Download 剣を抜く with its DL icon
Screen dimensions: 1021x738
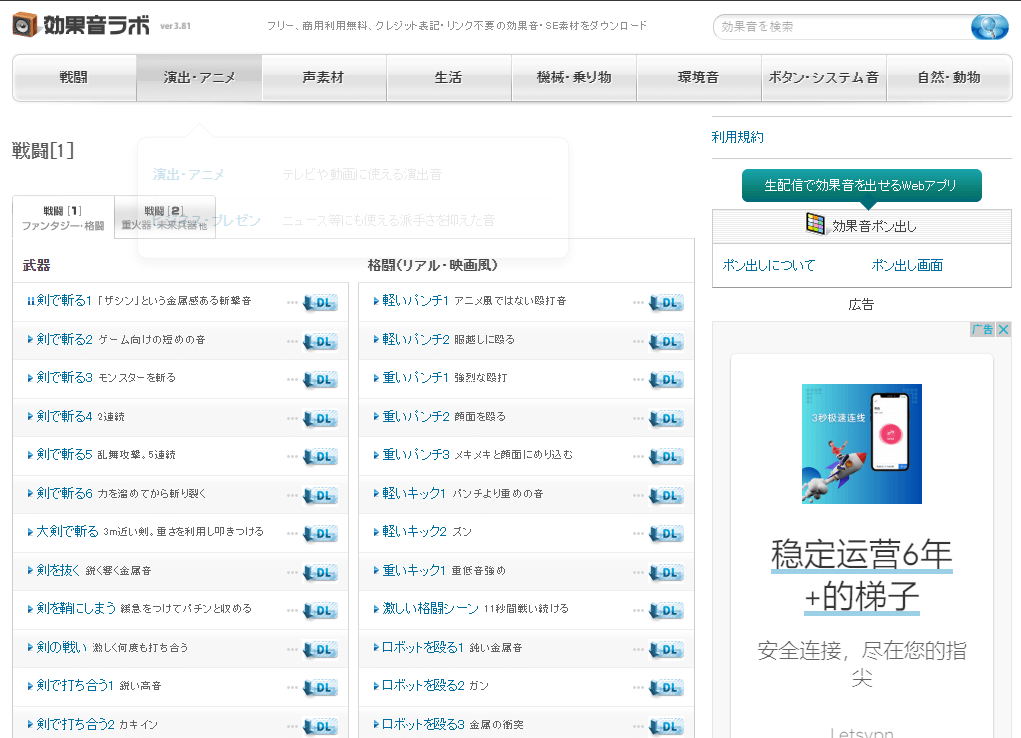320,572
